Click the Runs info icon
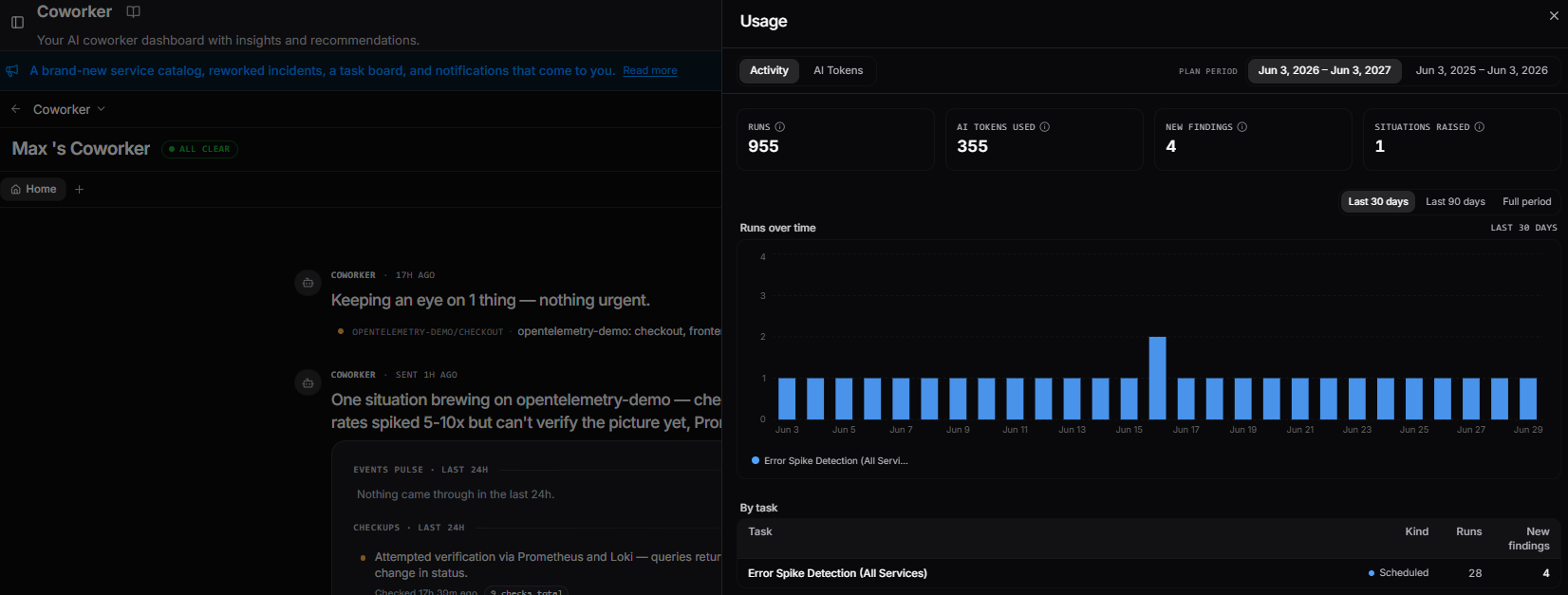Image resolution: width=1568 pixels, height=595 pixels. (x=780, y=127)
